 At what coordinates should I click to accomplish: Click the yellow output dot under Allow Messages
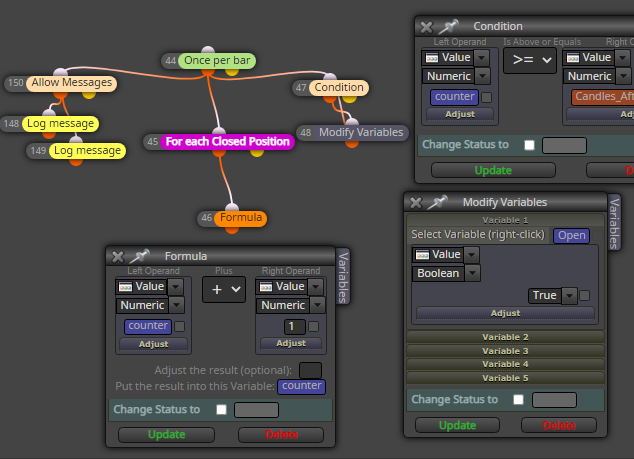point(89,94)
